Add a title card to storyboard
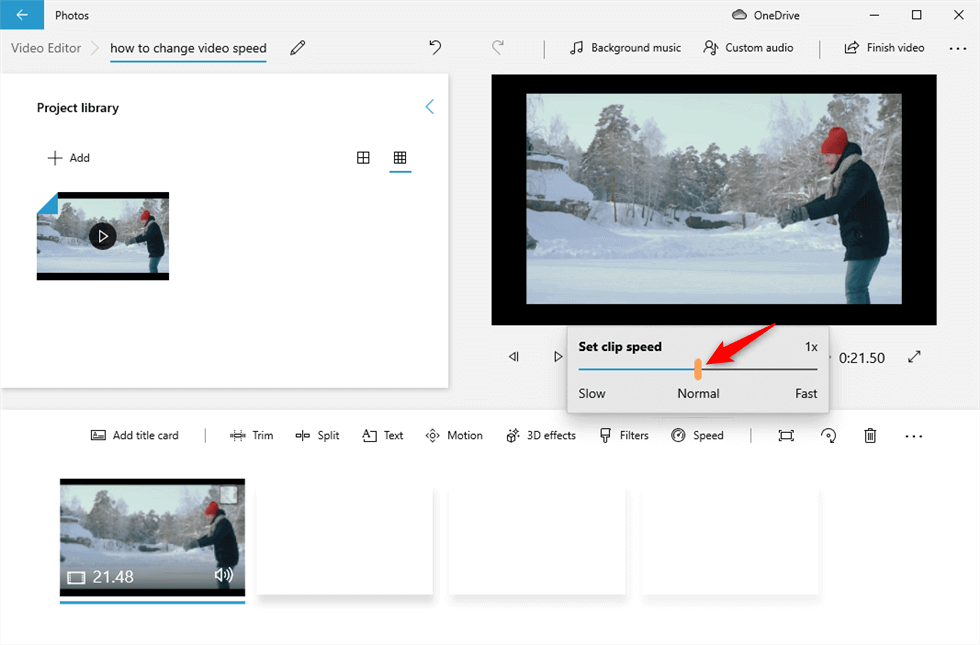 click(135, 436)
